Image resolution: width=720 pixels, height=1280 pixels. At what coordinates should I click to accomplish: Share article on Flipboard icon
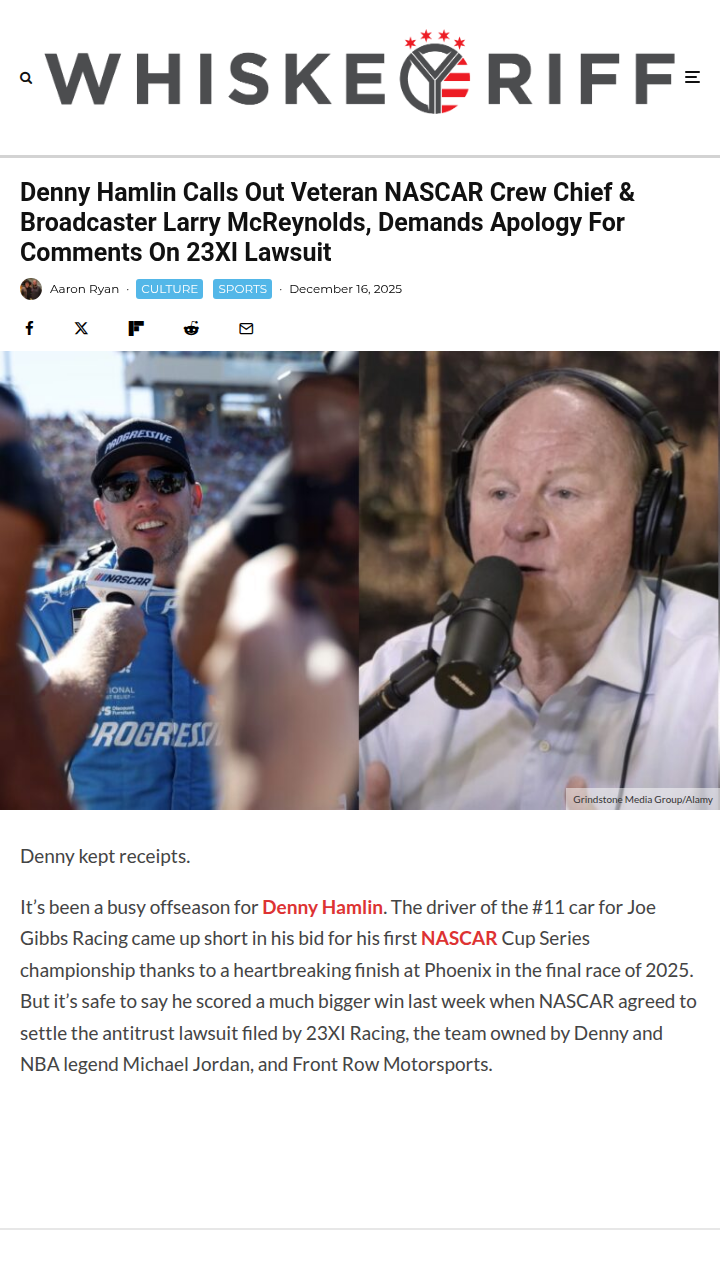coord(136,328)
